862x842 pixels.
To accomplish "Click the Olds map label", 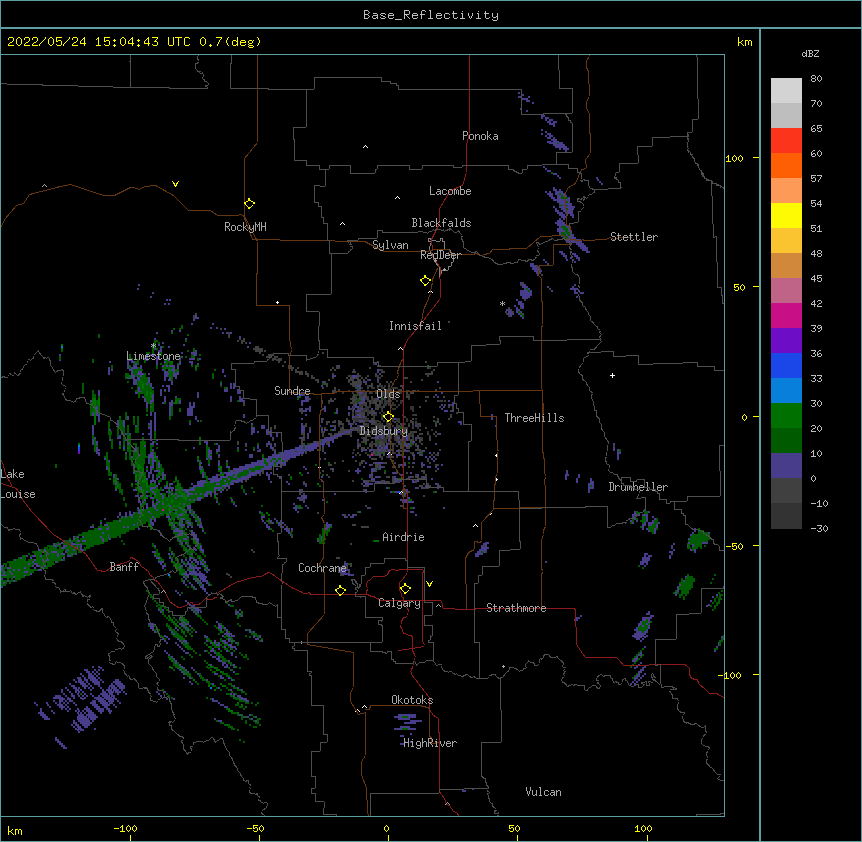I will (388, 395).
